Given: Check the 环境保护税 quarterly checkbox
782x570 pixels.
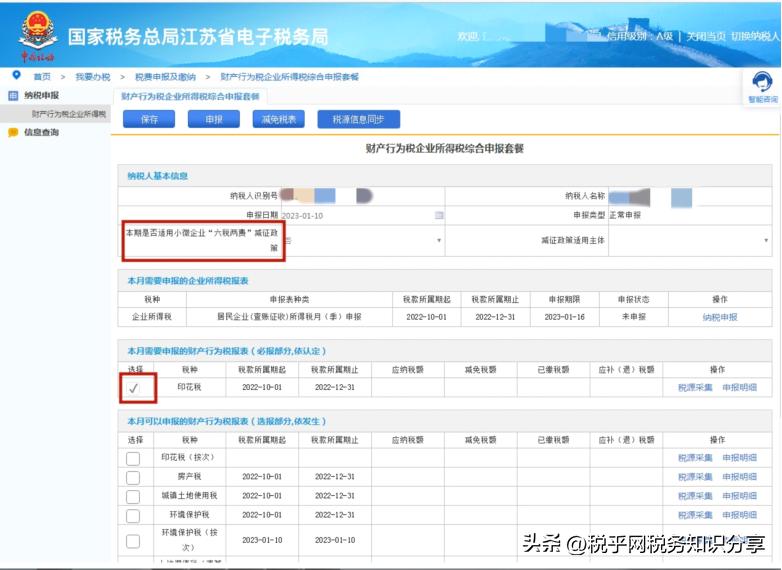Looking at the screenshot, I should click(133, 516).
